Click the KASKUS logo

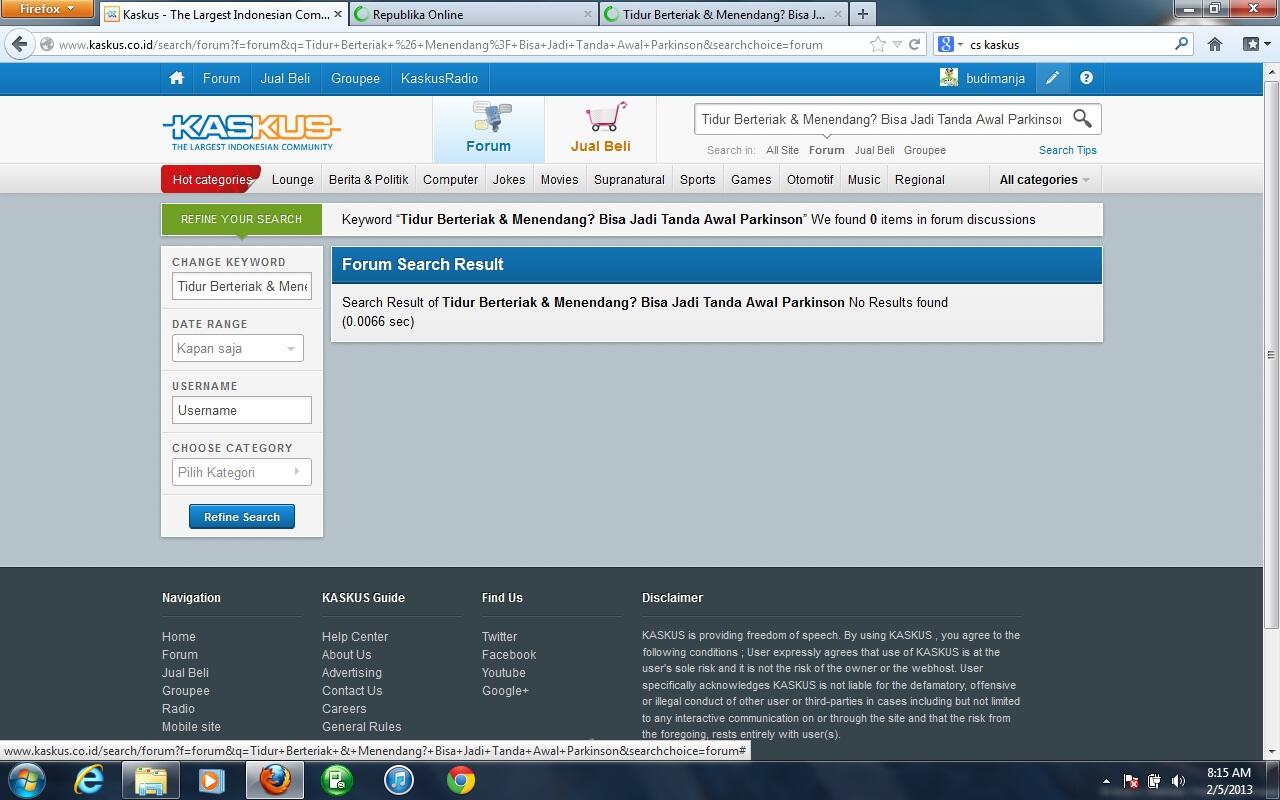tap(251, 131)
